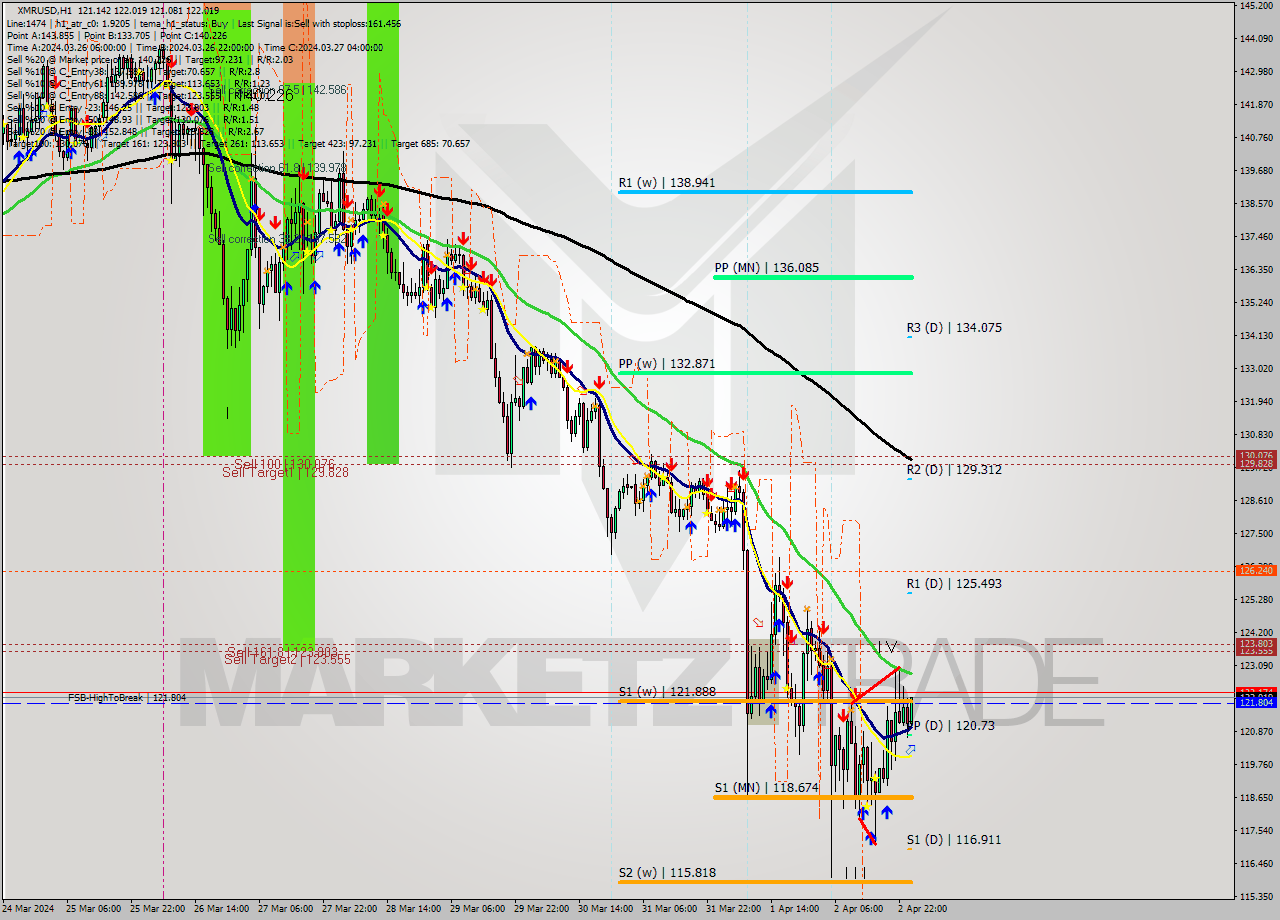Click the 2 Apr 22:00 time label
The width and height of the screenshot is (1280, 920).
922,909
